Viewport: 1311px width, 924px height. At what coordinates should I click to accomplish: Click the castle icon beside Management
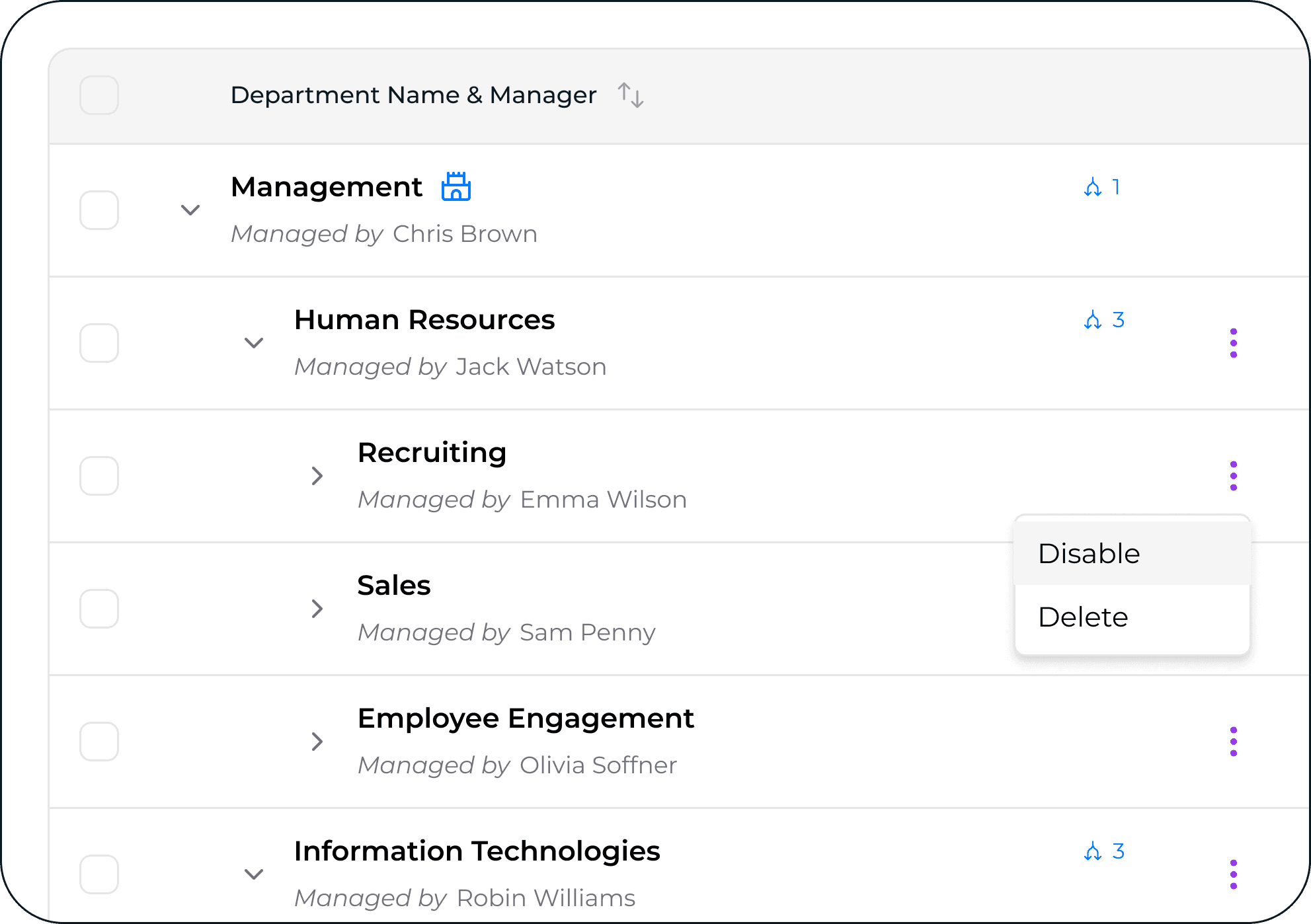click(x=456, y=187)
